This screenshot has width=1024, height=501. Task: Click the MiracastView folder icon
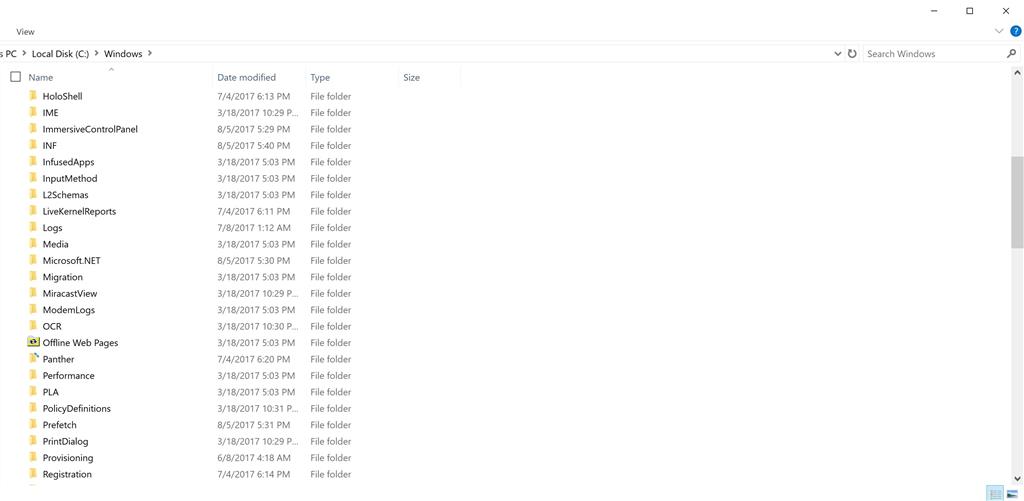[33, 293]
